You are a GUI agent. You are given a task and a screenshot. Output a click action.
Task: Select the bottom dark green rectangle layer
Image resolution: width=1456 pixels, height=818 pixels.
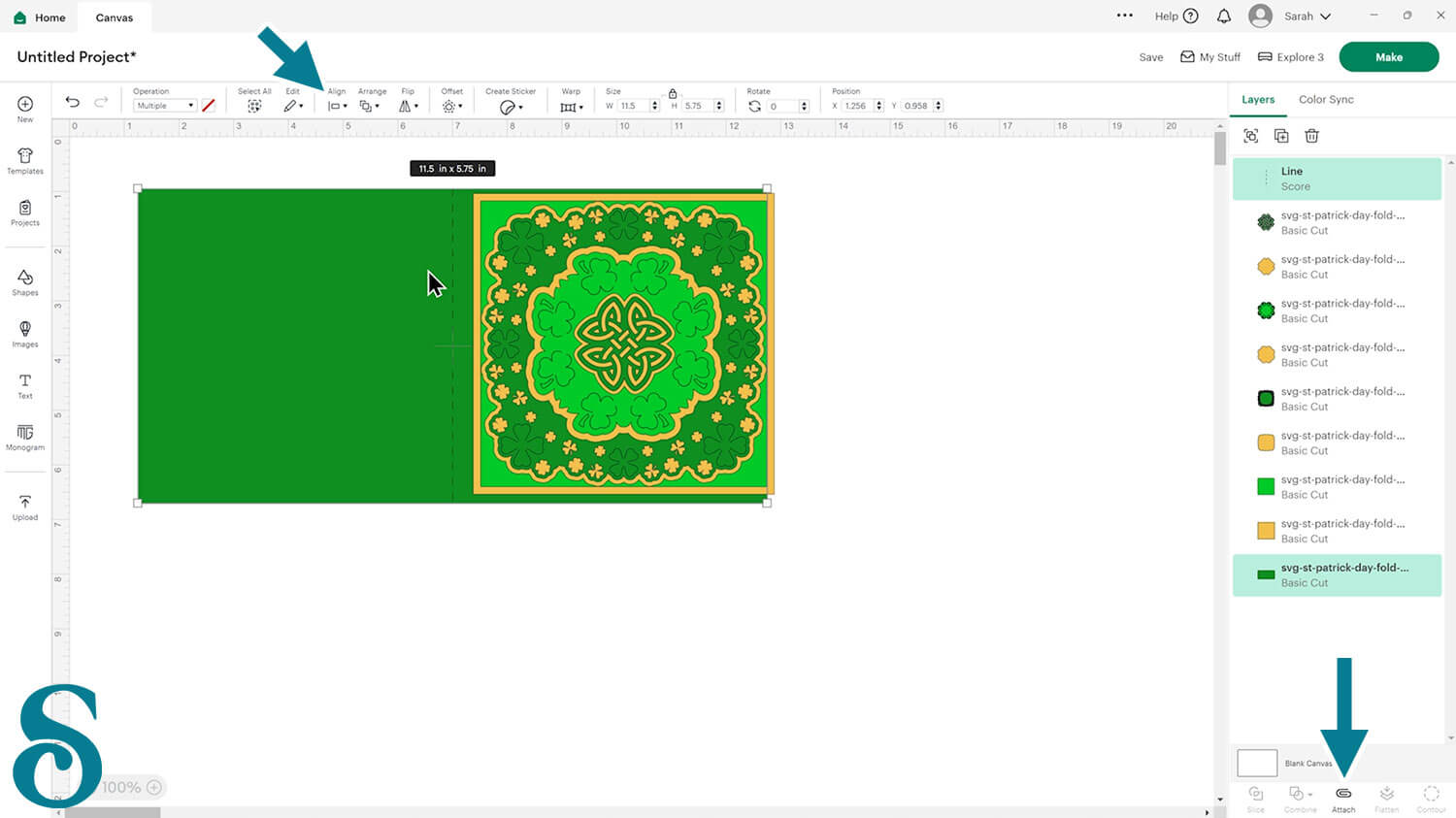point(1337,574)
